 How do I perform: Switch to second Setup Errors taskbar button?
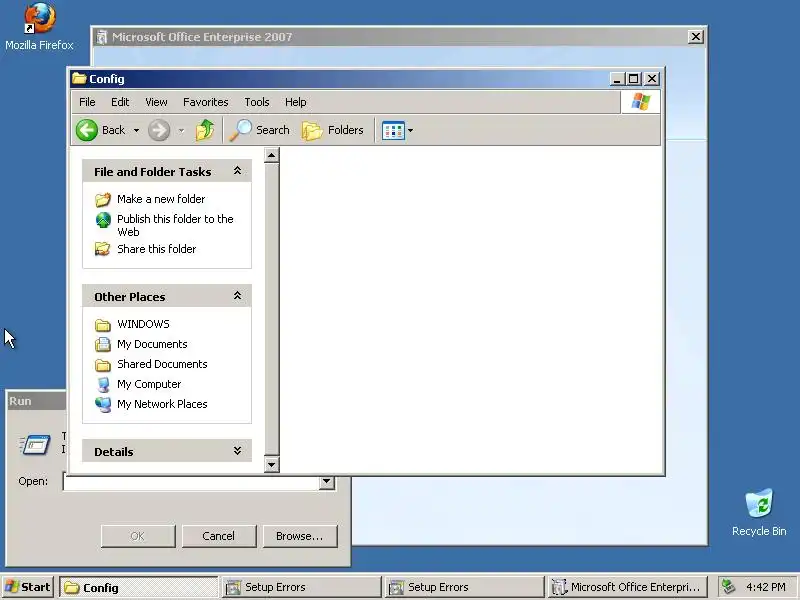pyautogui.click(x=465, y=587)
